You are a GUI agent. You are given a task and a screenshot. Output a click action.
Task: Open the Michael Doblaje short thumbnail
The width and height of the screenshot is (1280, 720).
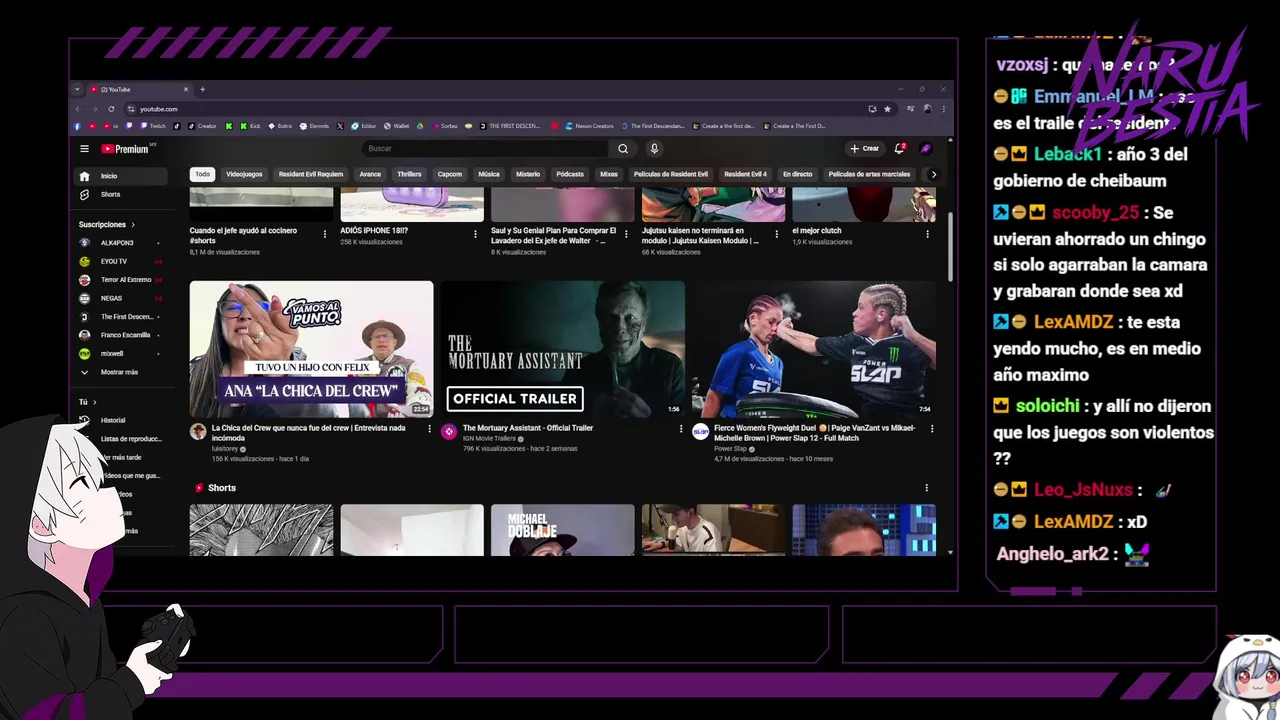click(563, 529)
